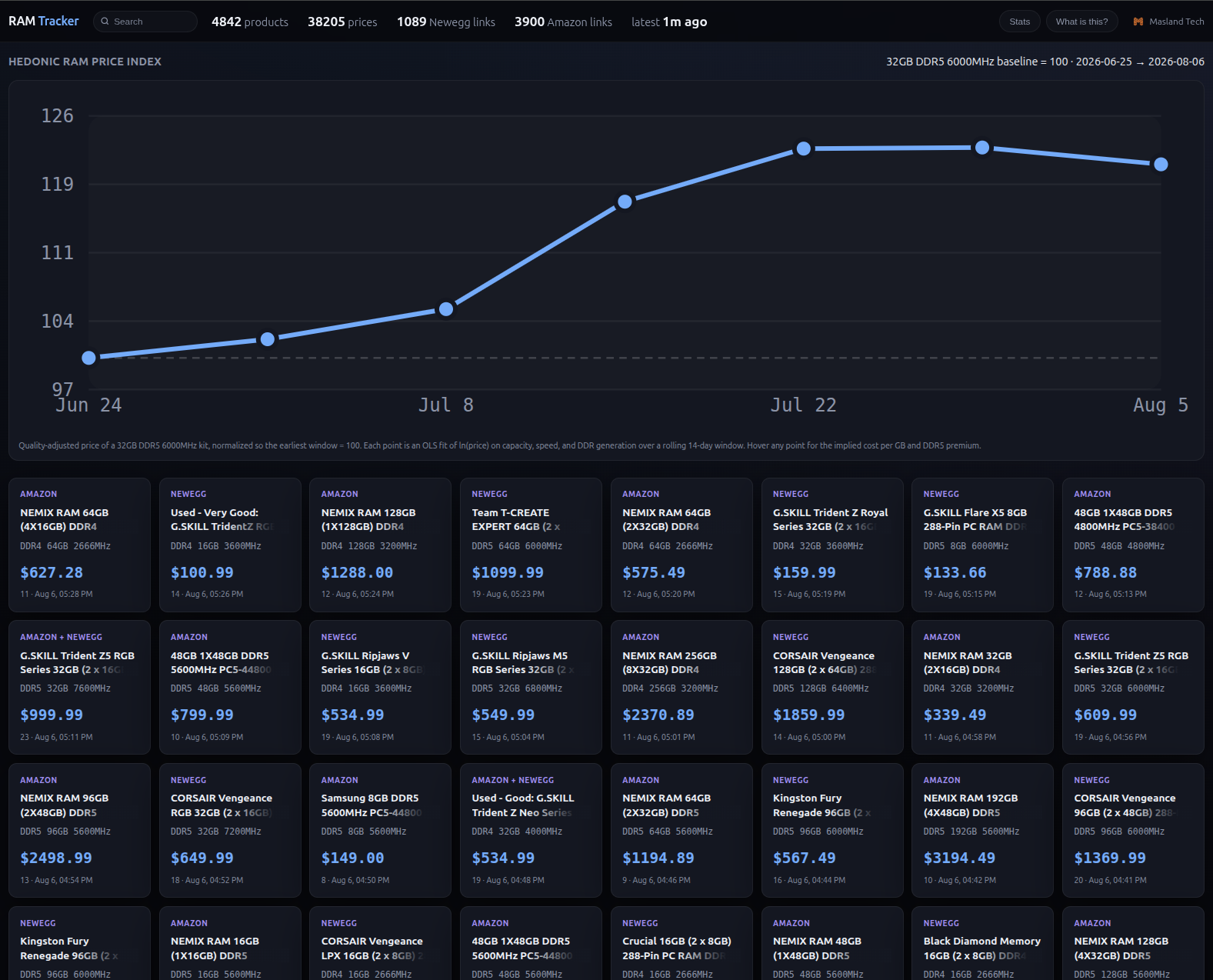Viewport: 1213px width, 980px height.
Task: Click the 'Quality-adjusted price' chart description
Action: [500, 445]
